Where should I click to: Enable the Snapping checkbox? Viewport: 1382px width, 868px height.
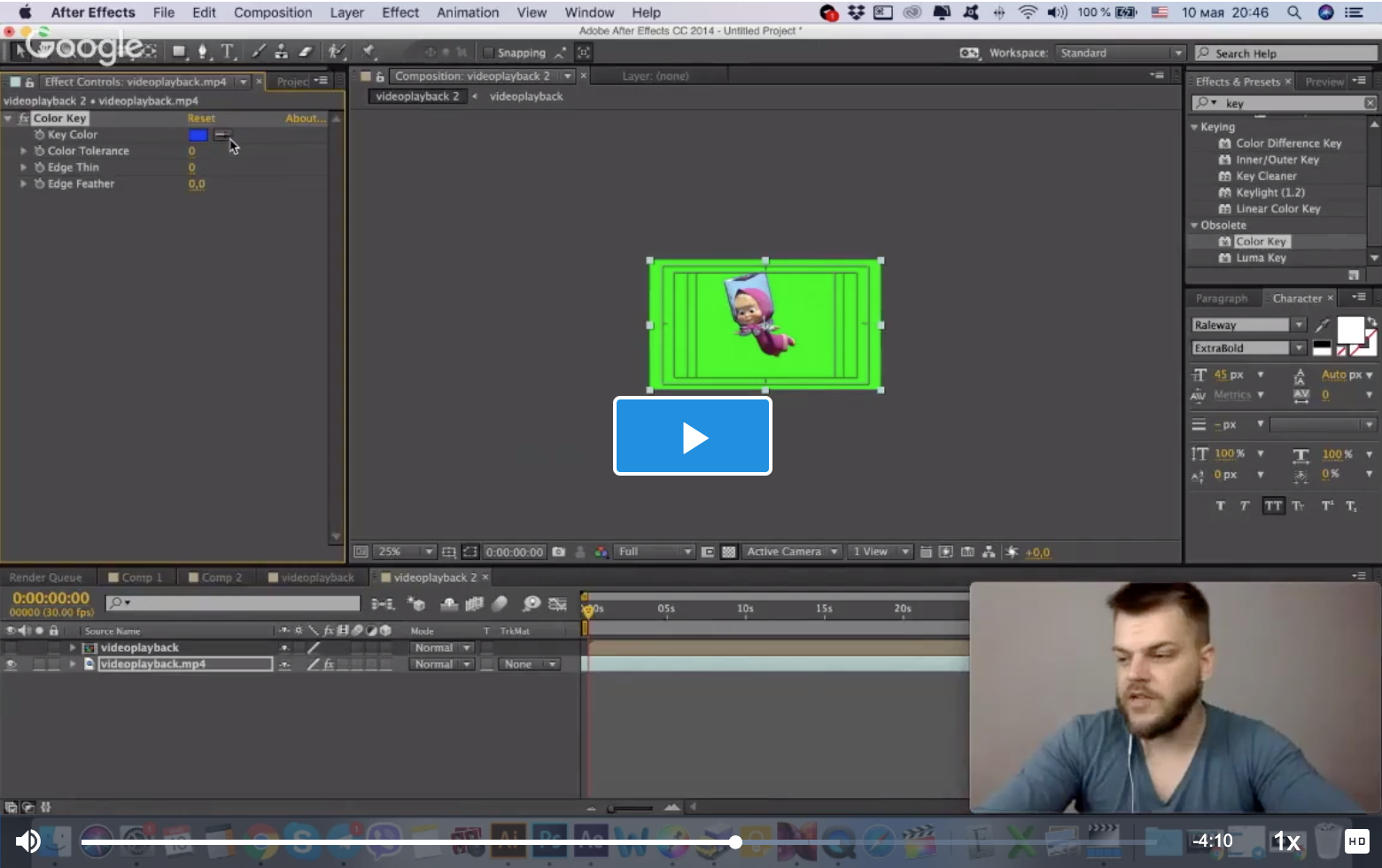[x=488, y=52]
